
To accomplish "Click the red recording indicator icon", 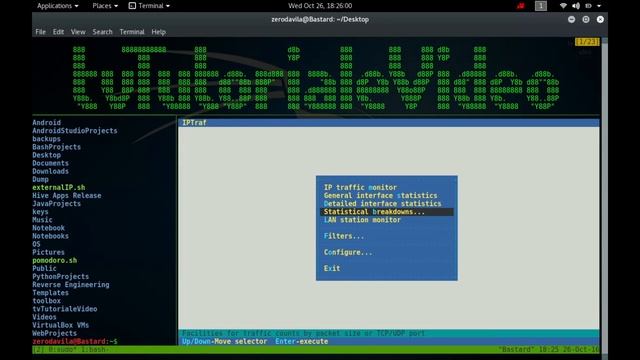I will point(520,6).
